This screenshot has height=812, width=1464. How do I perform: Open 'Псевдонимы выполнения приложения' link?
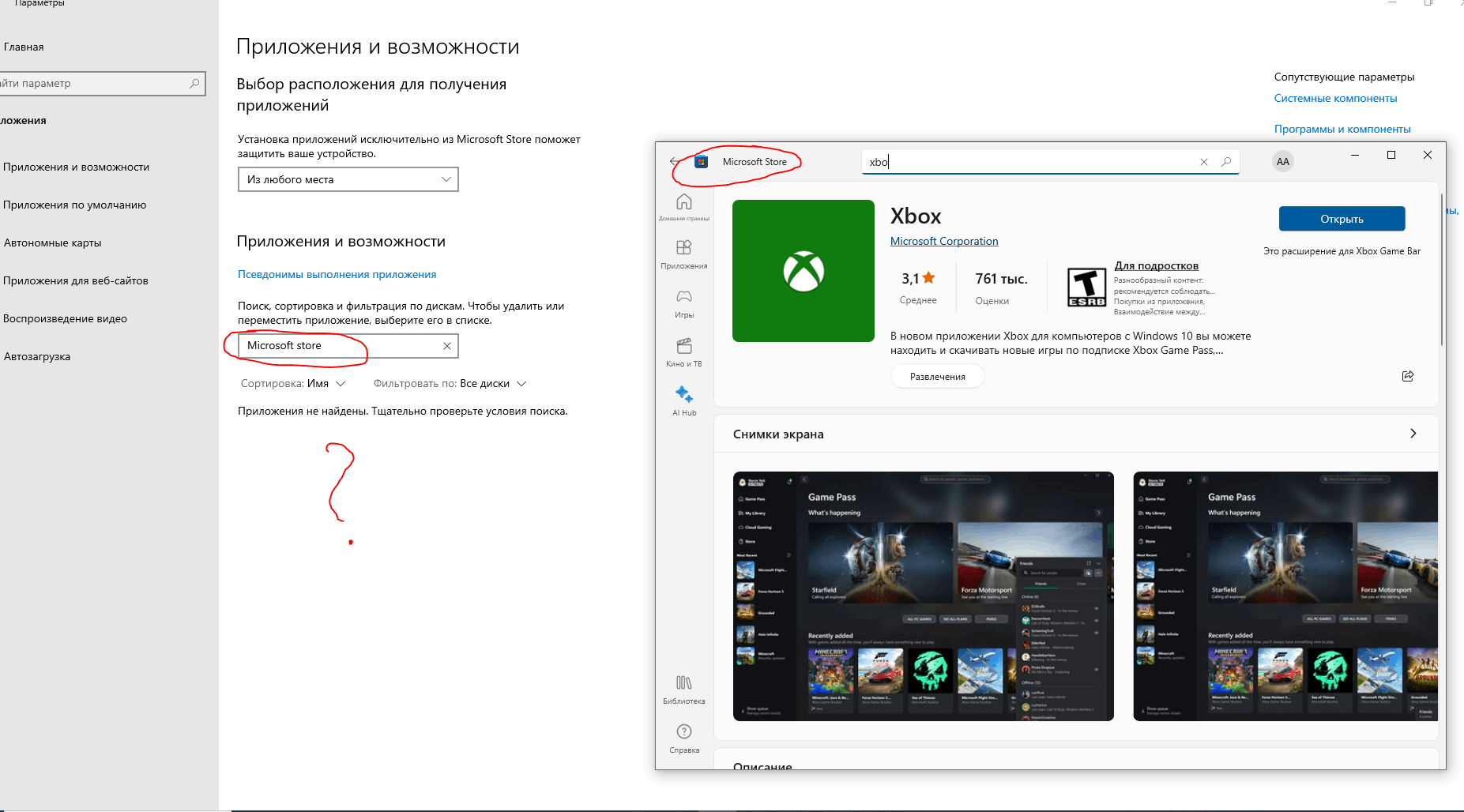click(x=337, y=274)
